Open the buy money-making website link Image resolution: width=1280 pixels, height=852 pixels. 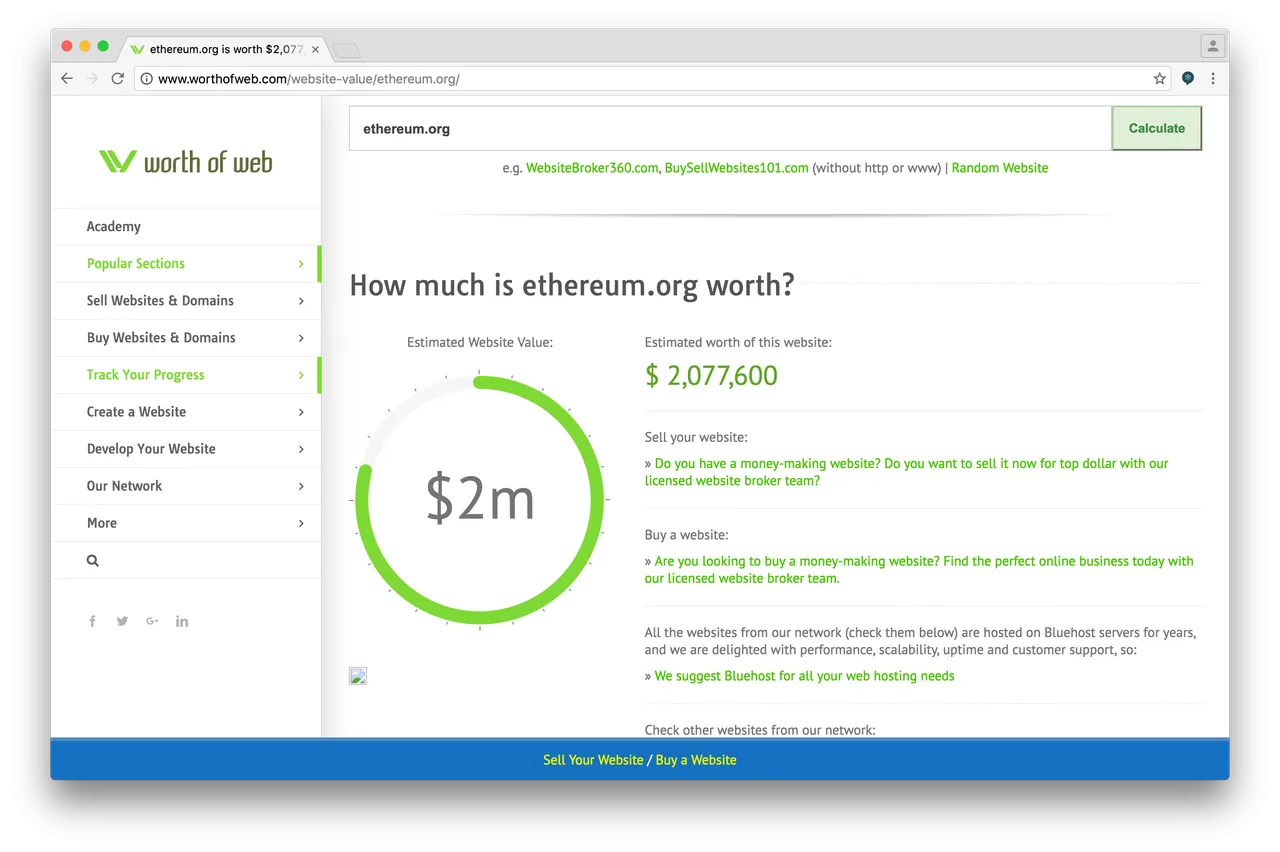click(x=919, y=570)
